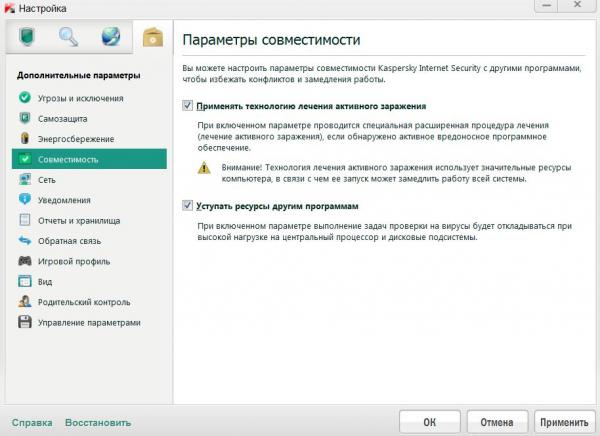This screenshot has height=436, width=600.
Task: Open the Additional settings box tab icon
Action: [153, 38]
